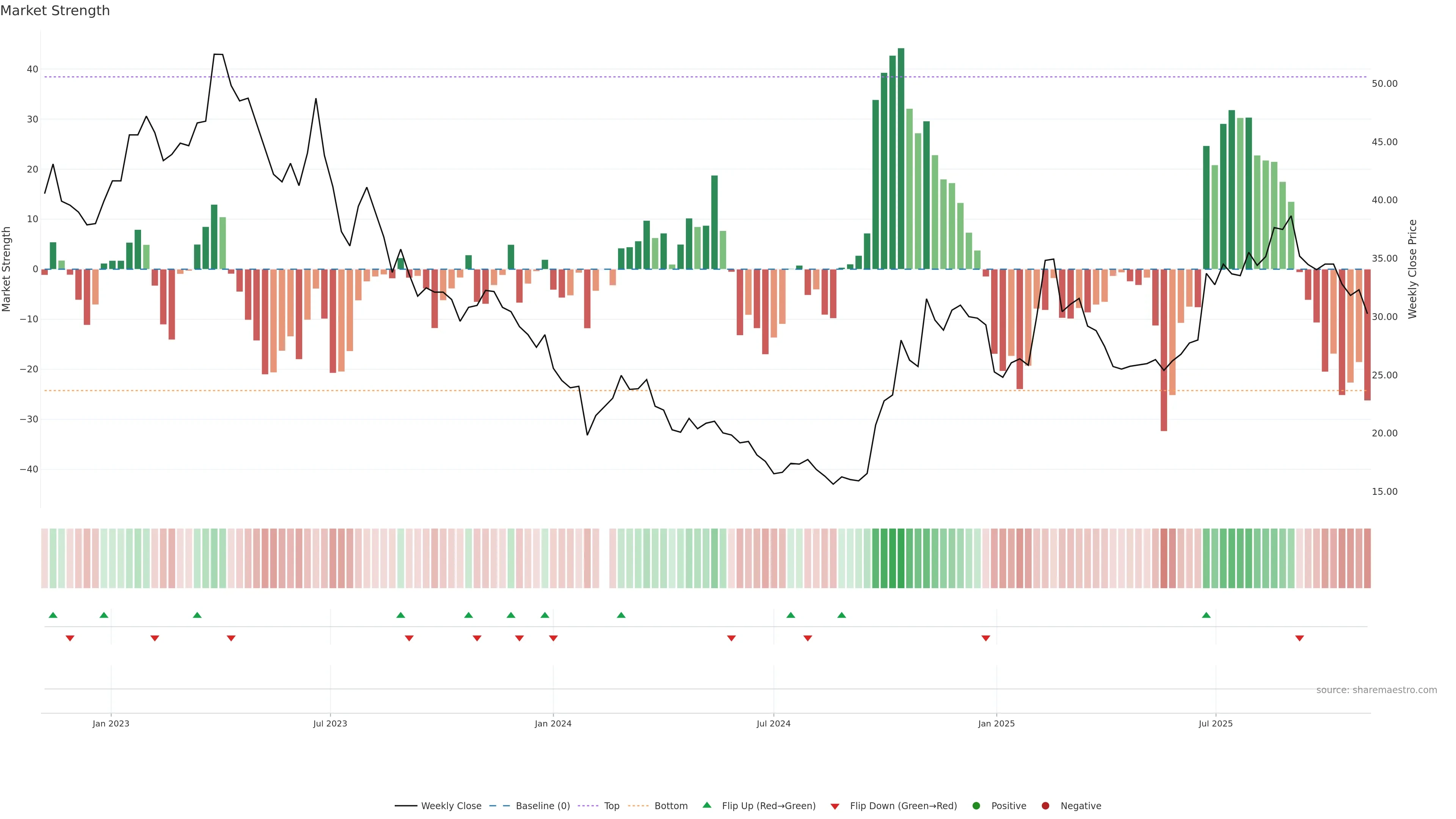
Task: Click the Market Strength chart title
Action: [x=55, y=11]
